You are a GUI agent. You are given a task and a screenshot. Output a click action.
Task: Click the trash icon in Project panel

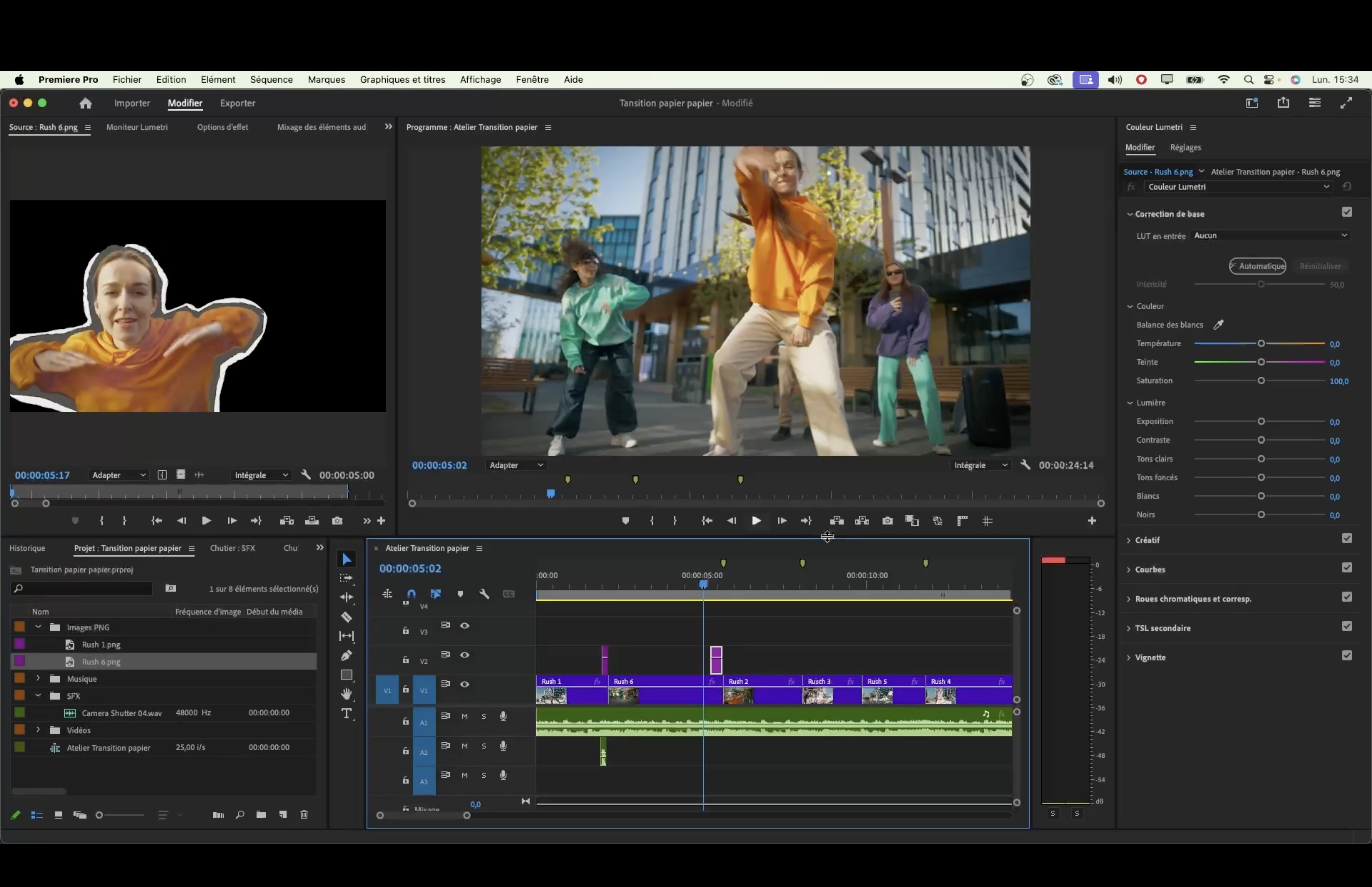click(x=304, y=815)
